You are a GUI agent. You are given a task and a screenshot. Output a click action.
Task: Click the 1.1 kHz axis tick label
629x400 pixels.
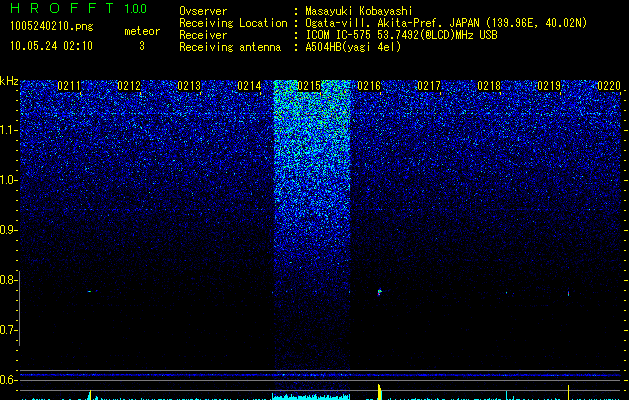click(9, 130)
